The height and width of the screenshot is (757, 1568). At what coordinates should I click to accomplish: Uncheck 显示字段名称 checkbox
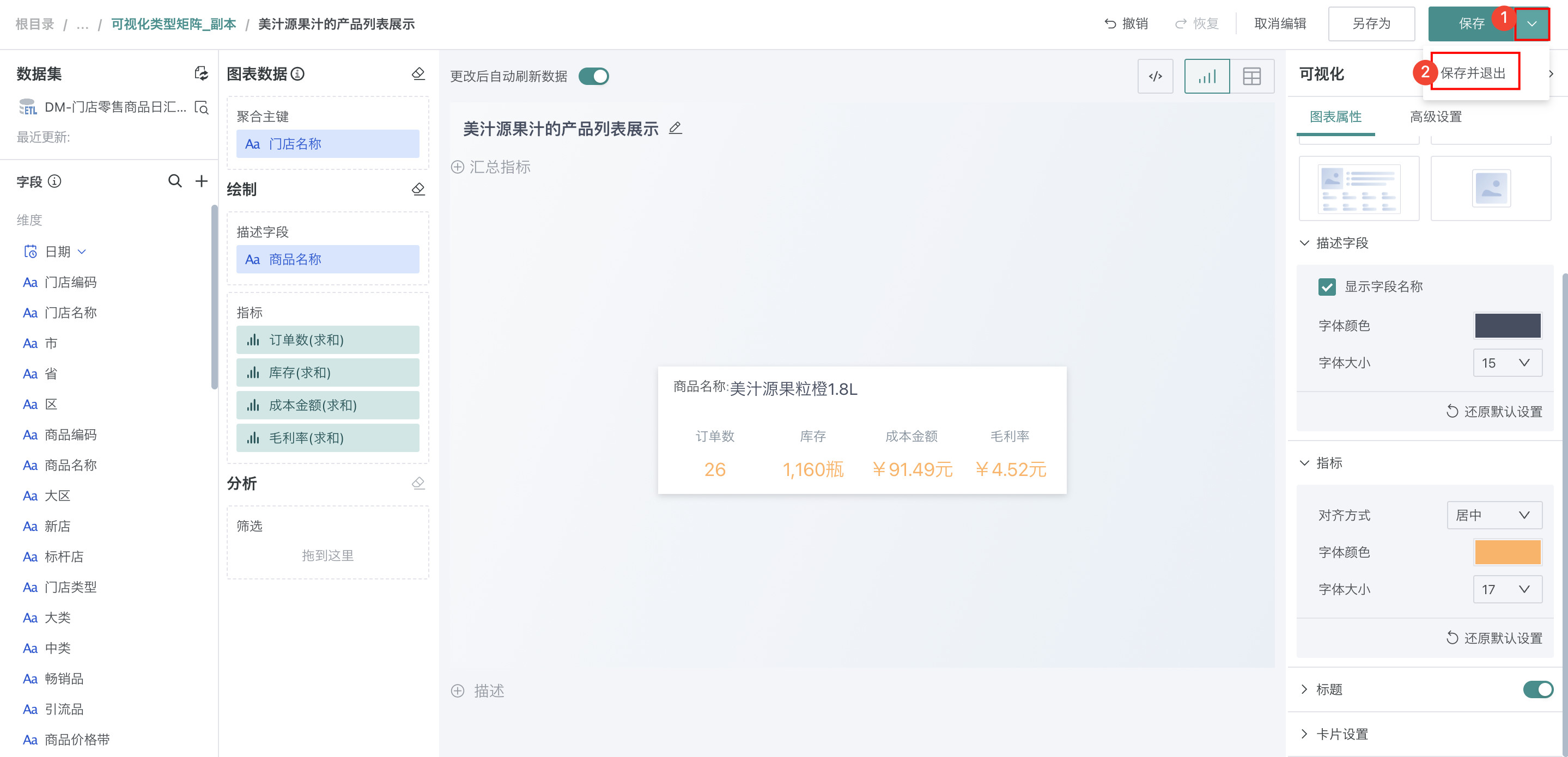(x=1327, y=286)
